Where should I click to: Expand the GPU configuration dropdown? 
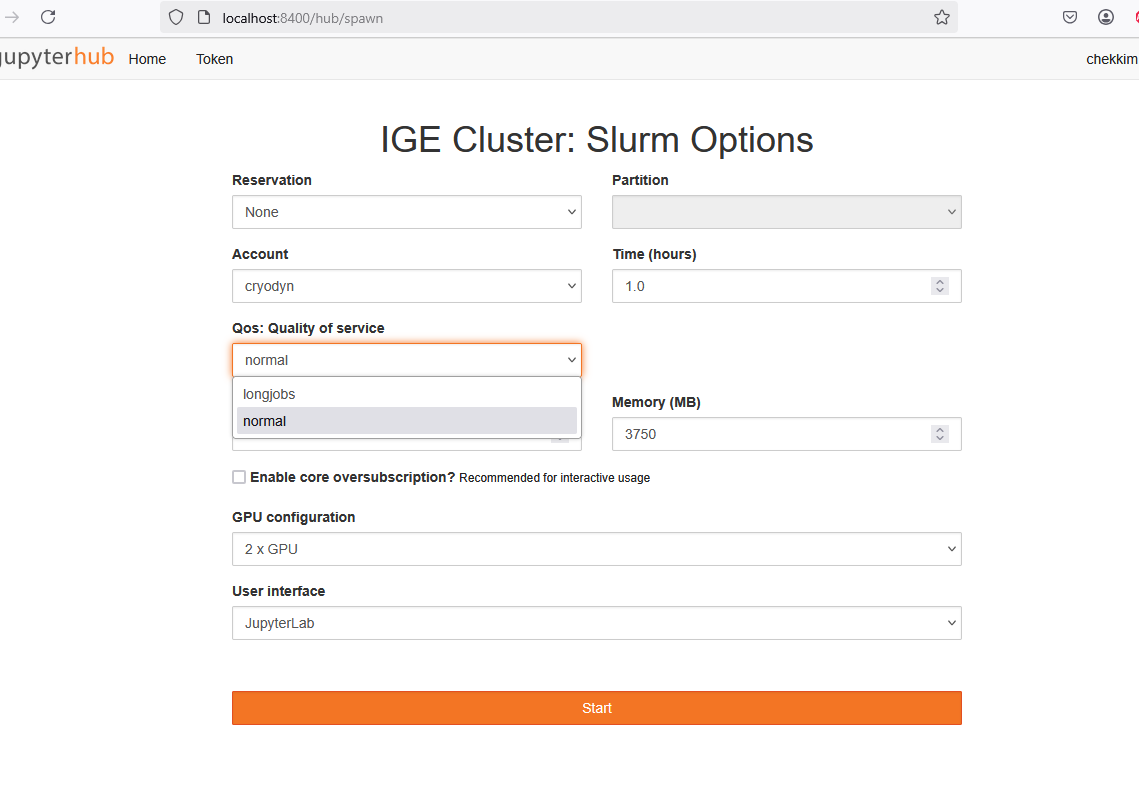pos(596,549)
